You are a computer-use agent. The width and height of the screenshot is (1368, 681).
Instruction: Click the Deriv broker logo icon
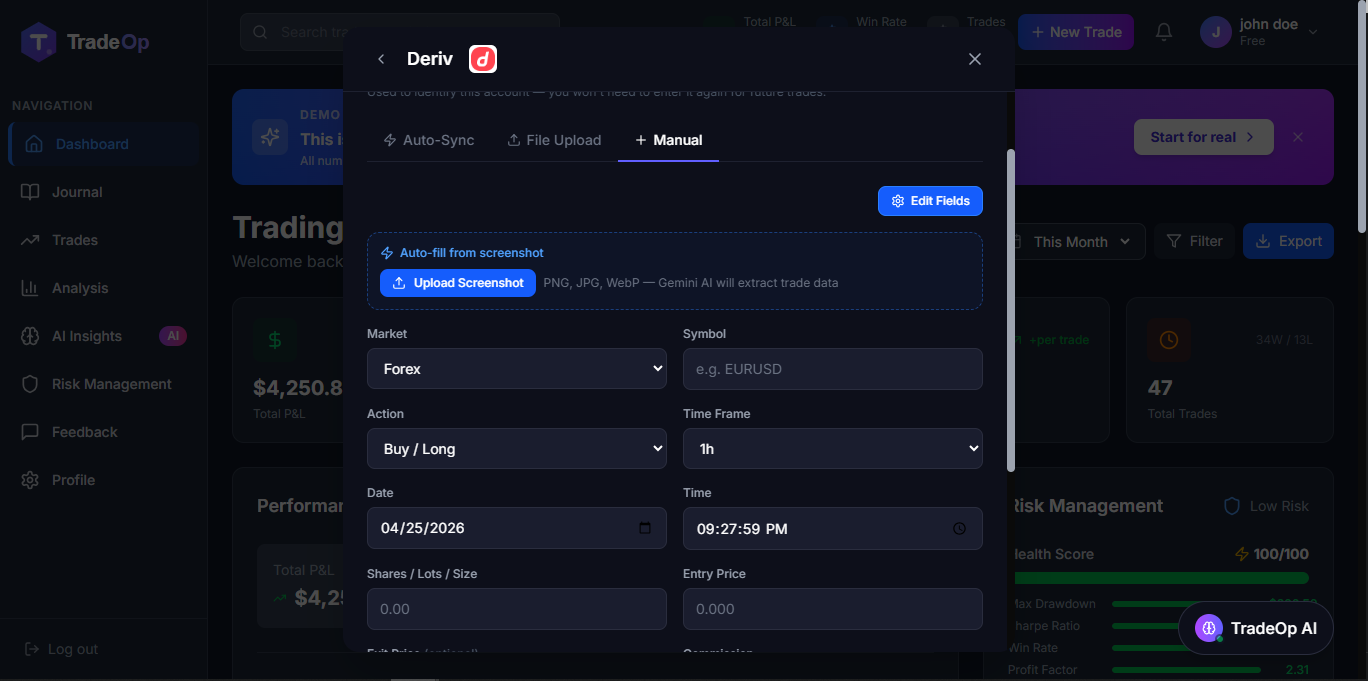(x=483, y=59)
